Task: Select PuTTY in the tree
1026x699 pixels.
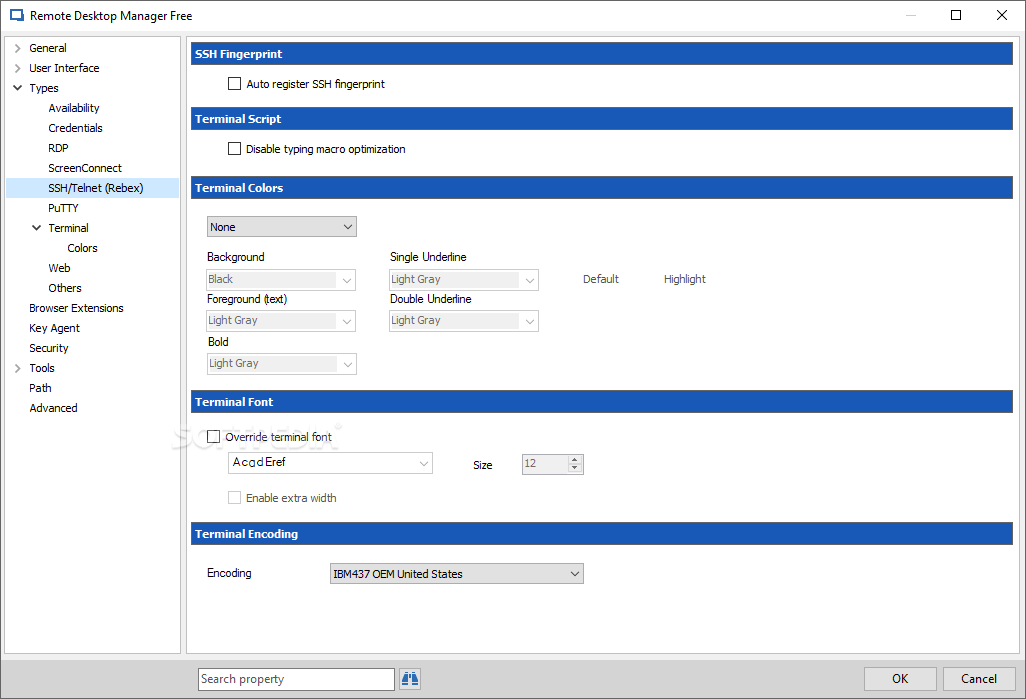Action: [63, 208]
